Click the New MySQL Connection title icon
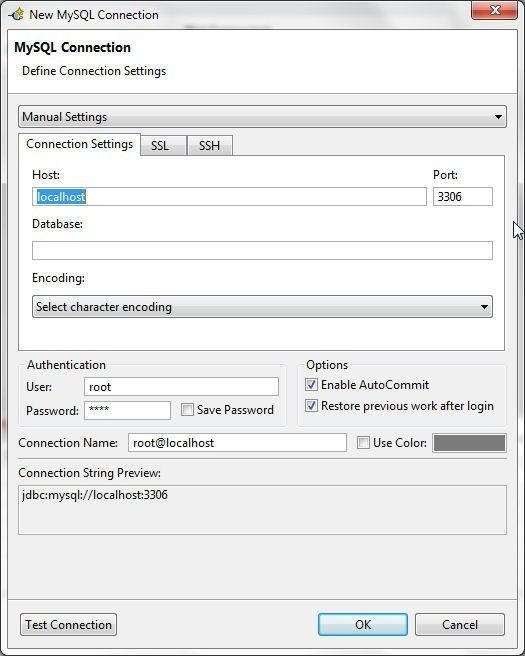Image resolution: width=525 pixels, height=656 pixels. click(17, 15)
